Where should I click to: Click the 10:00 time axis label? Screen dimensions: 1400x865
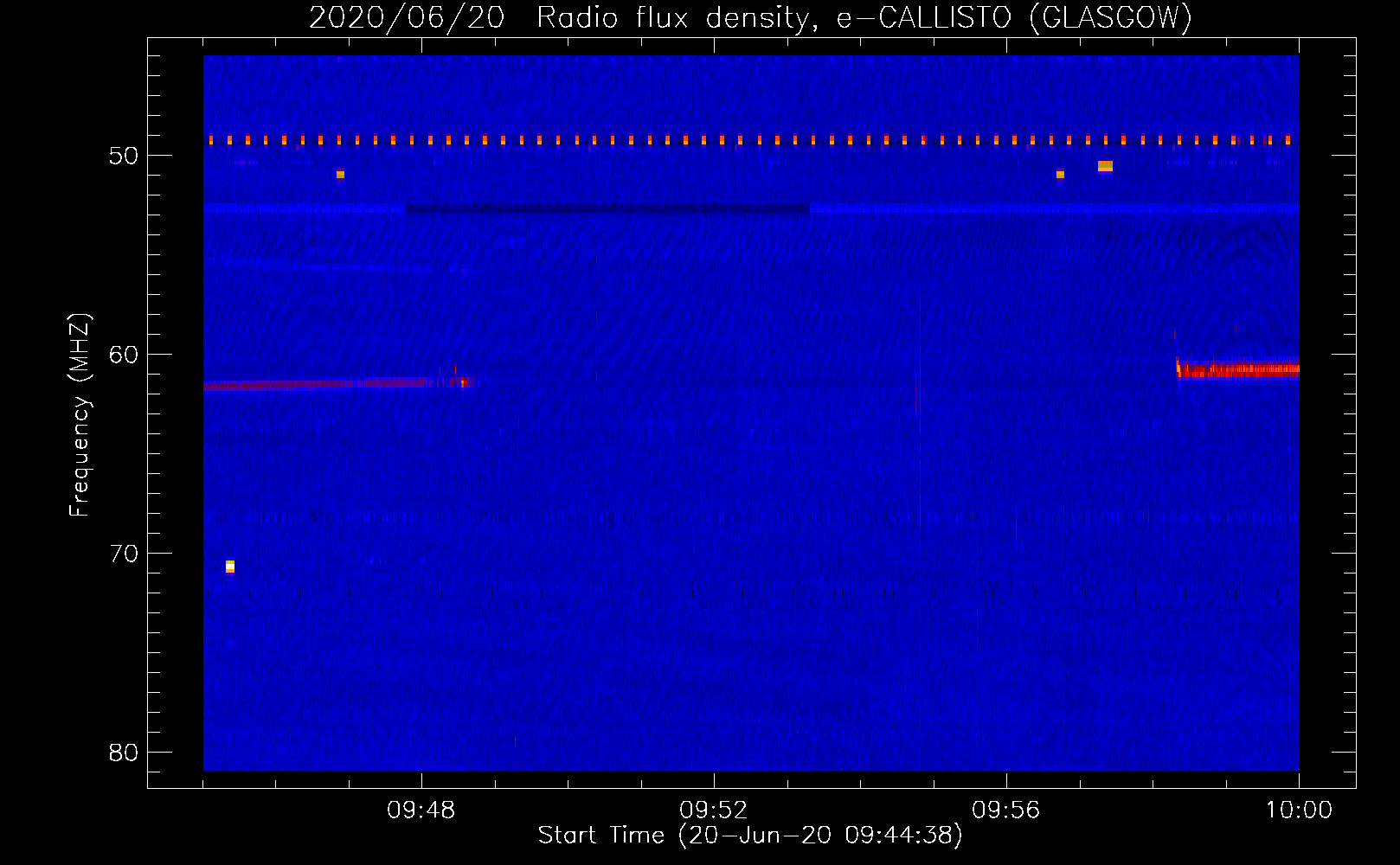point(1299,811)
